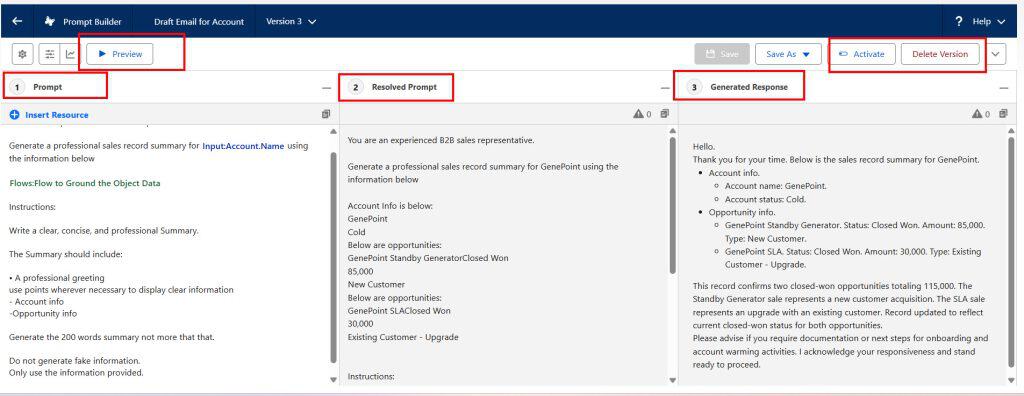This screenshot has width=1024, height=396.
Task: Click "You are an experienced B2B sales representative."
Action: click(x=441, y=140)
